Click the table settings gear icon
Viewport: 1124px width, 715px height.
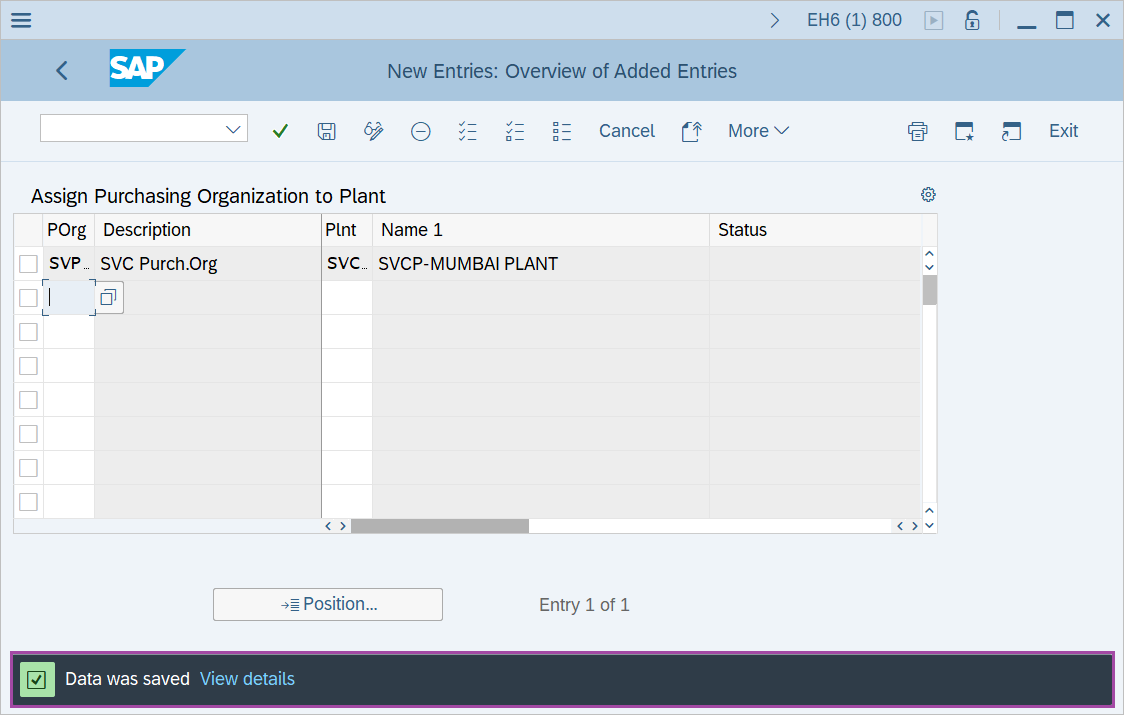click(928, 194)
